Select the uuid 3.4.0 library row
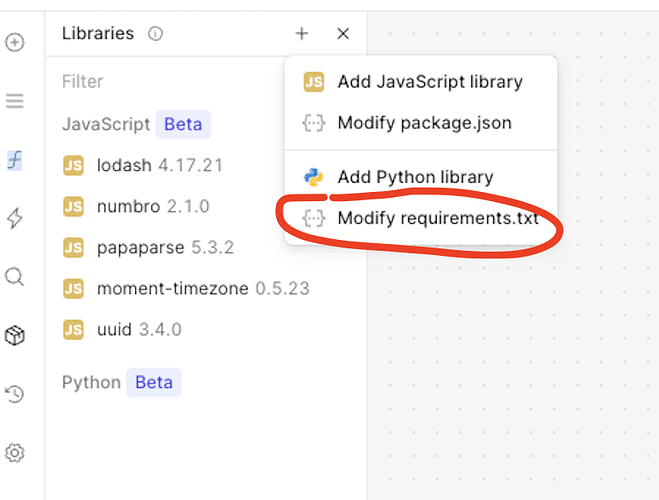 206,330
